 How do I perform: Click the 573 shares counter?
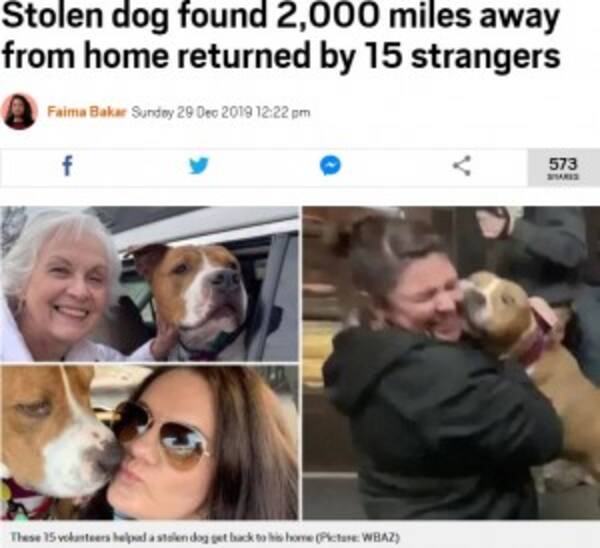click(x=563, y=168)
